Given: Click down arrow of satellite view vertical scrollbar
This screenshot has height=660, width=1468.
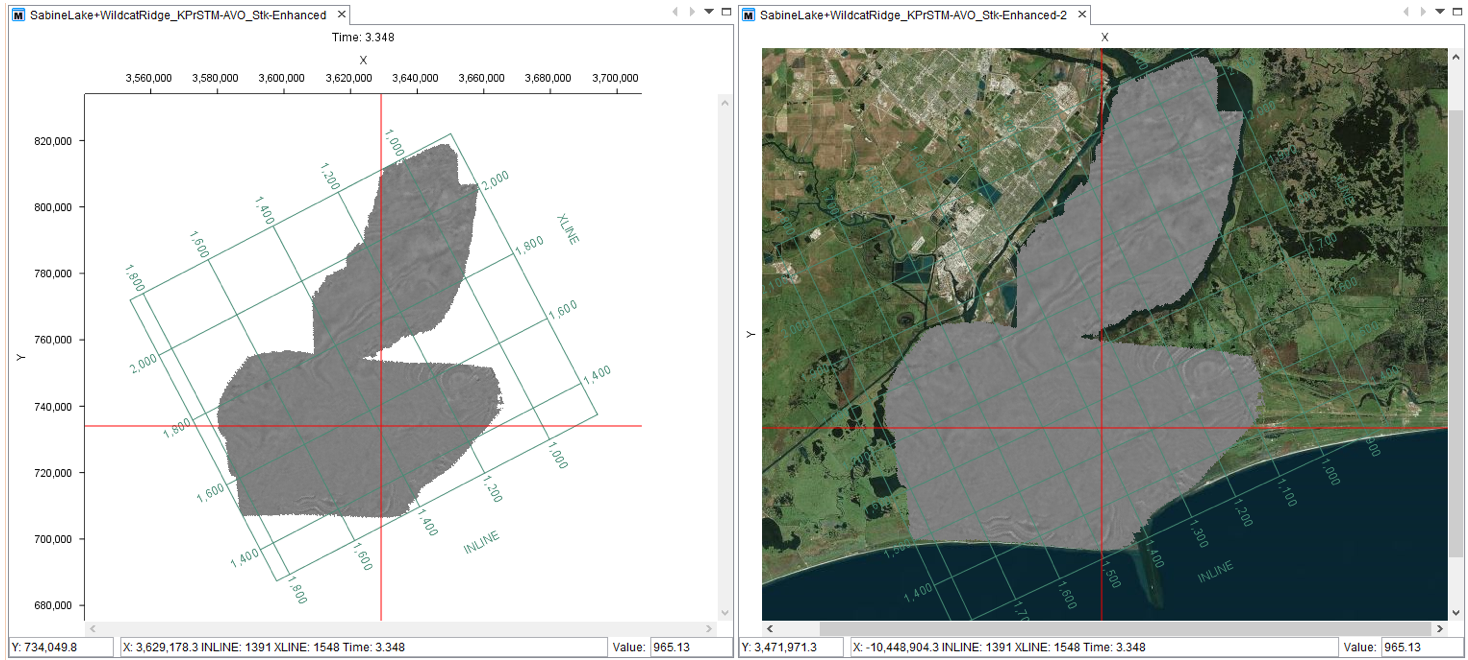Looking at the screenshot, I should (1456, 612).
